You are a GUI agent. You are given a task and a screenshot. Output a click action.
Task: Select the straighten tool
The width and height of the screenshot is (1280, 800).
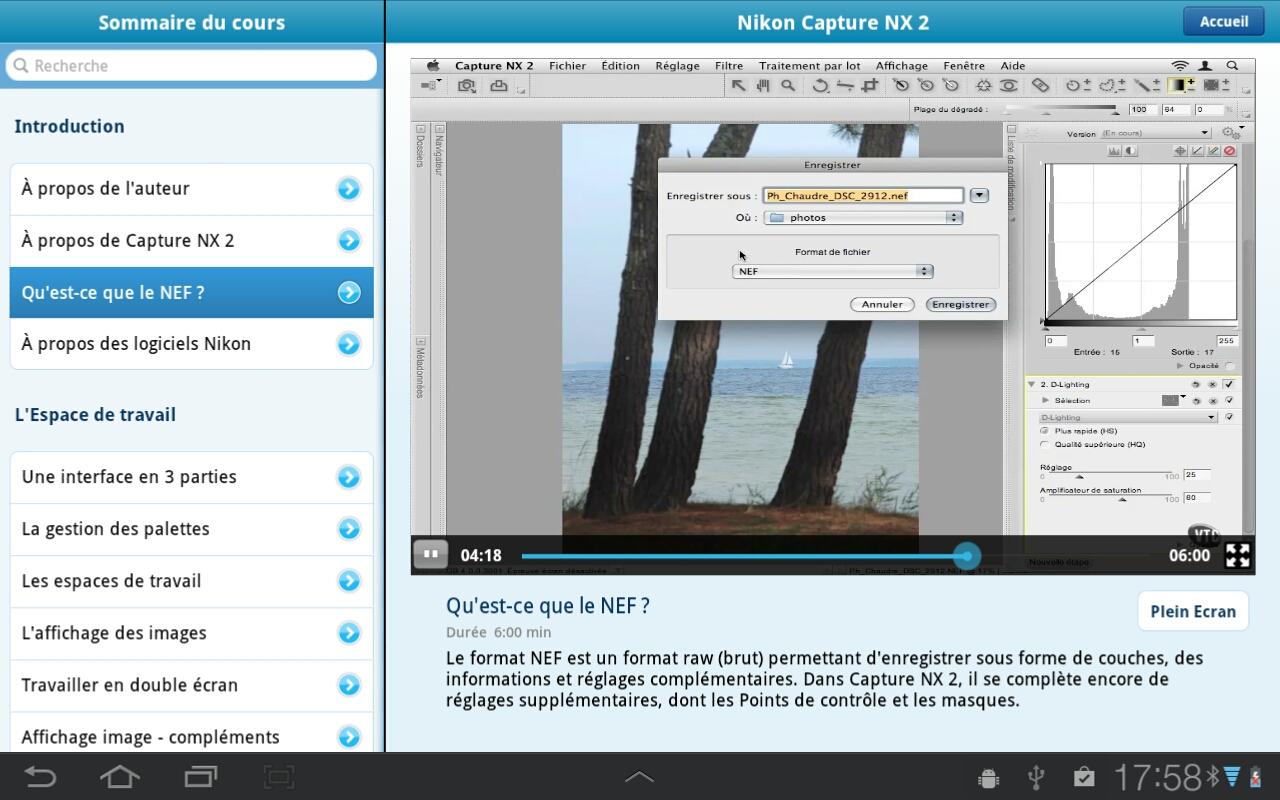845,86
